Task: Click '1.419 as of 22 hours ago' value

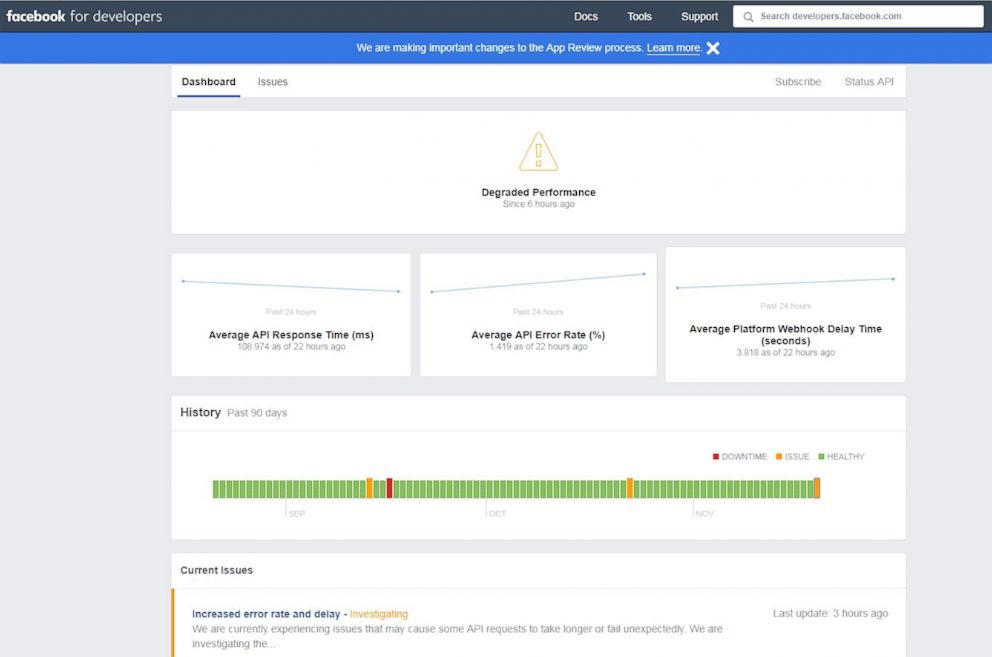Action: pos(538,346)
